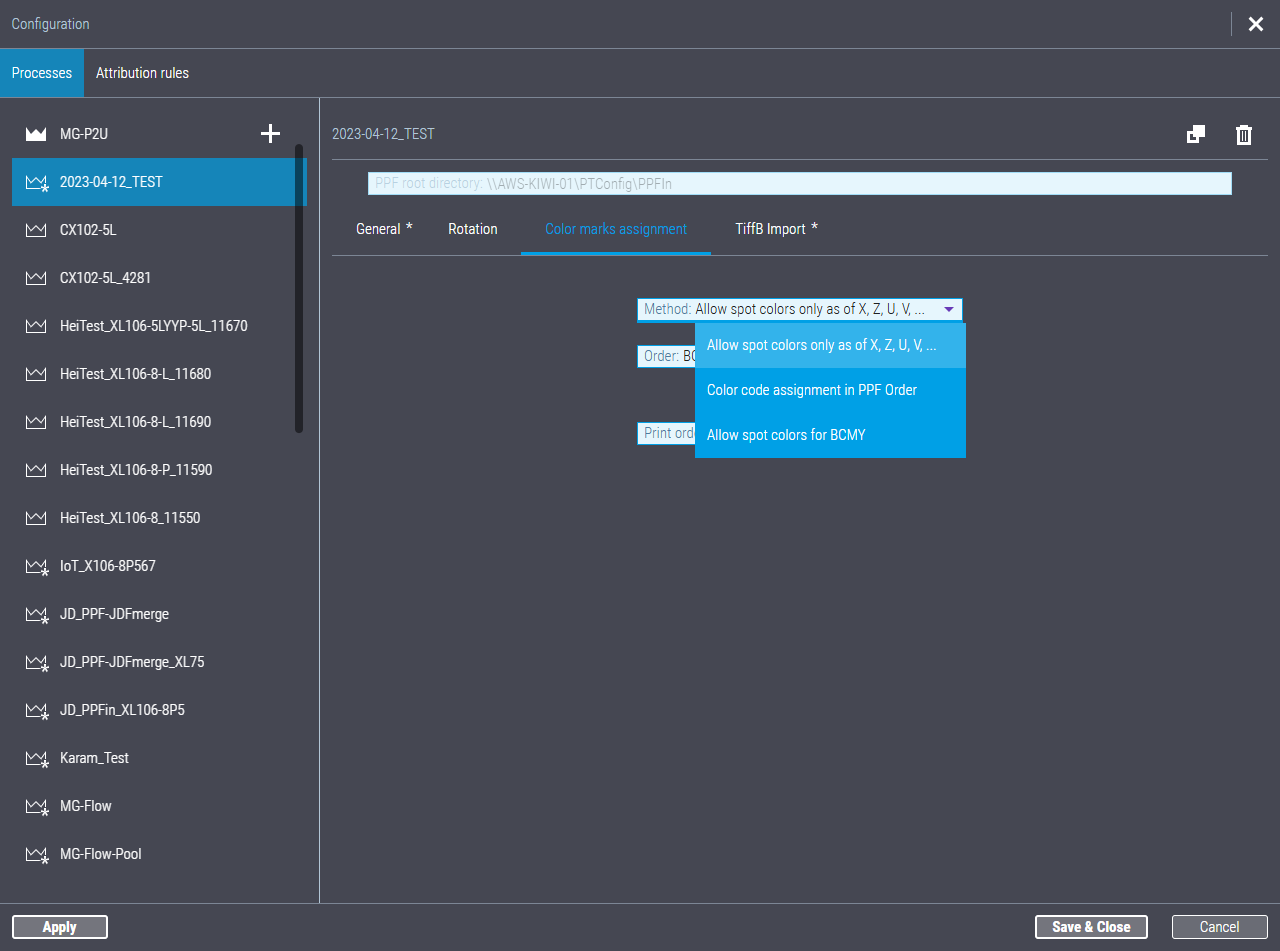Switch to the Attribution rules tab
This screenshot has height=951, width=1280.
pos(142,72)
